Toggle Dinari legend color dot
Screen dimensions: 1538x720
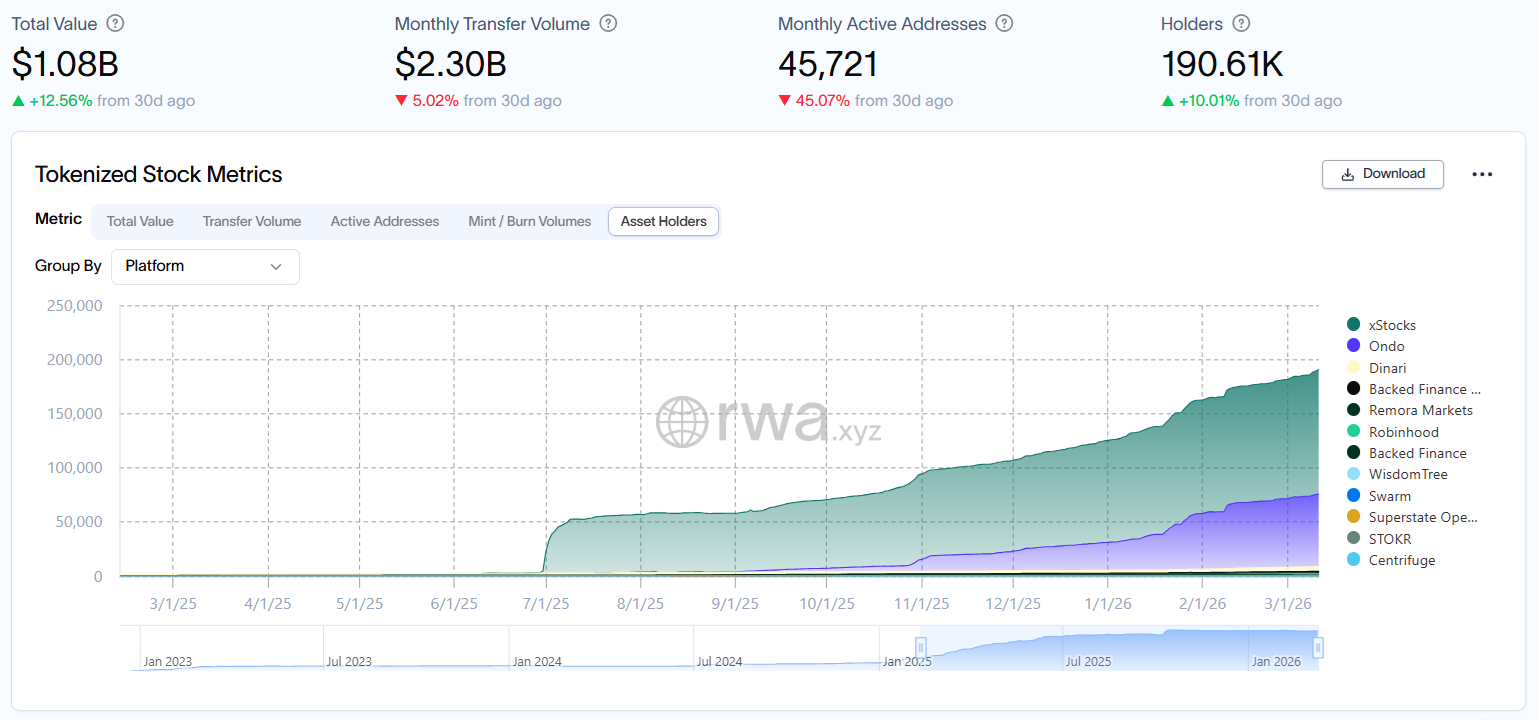click(1354, 368)
